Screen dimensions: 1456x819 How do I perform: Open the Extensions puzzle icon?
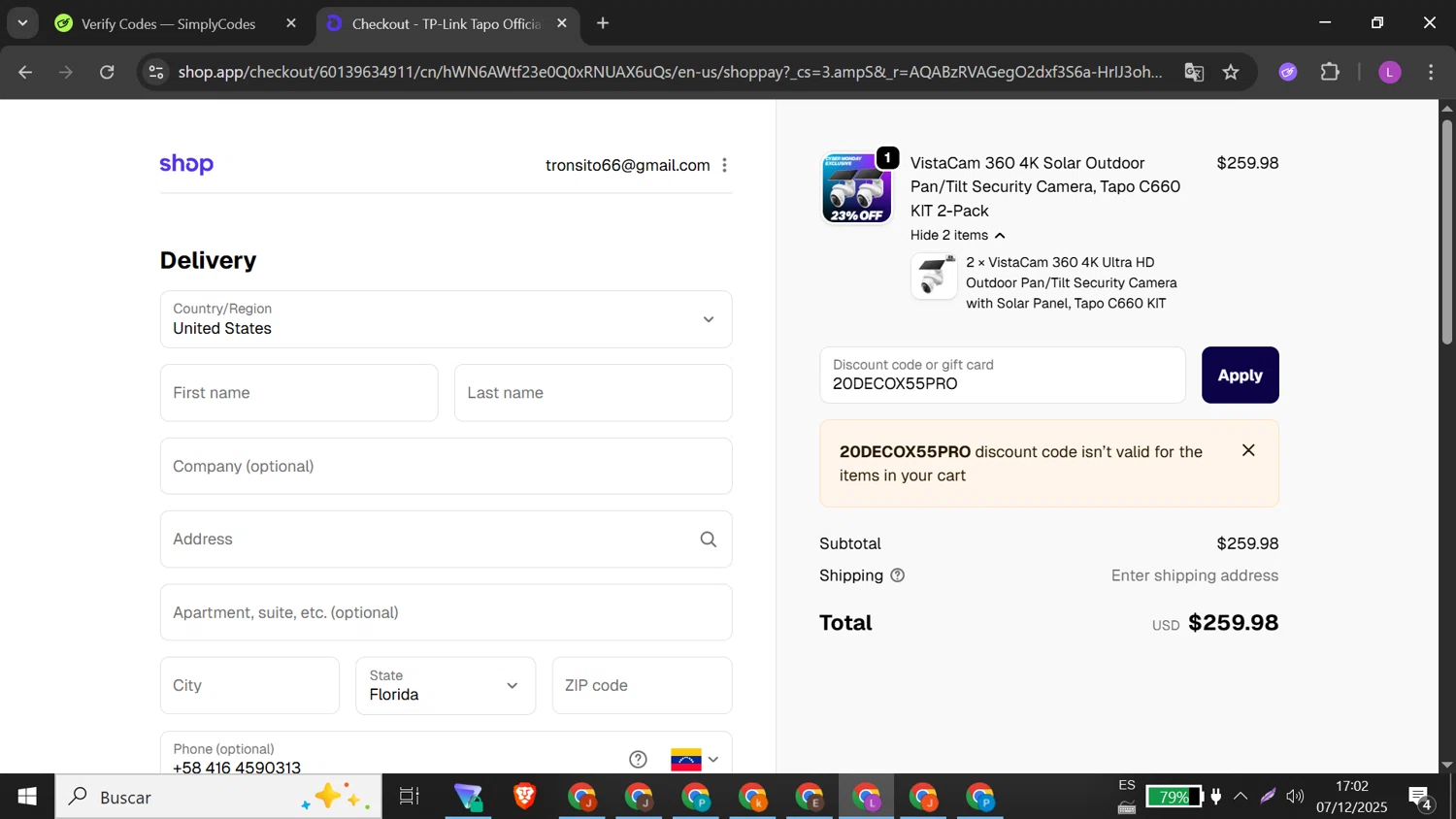point(1330,72)
